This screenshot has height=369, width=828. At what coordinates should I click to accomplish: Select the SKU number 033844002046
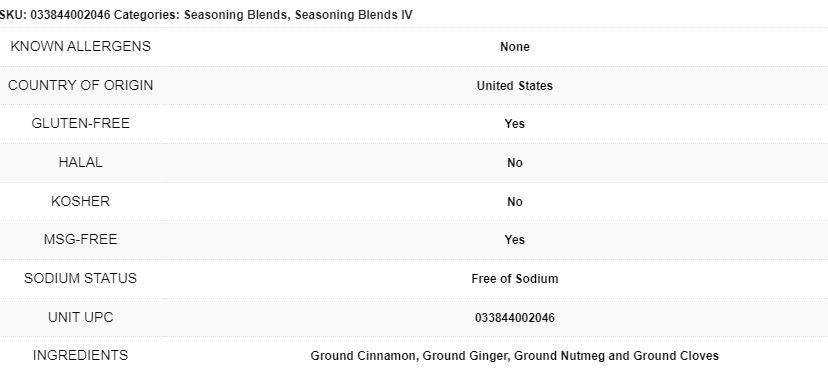(x=70, y=15)
